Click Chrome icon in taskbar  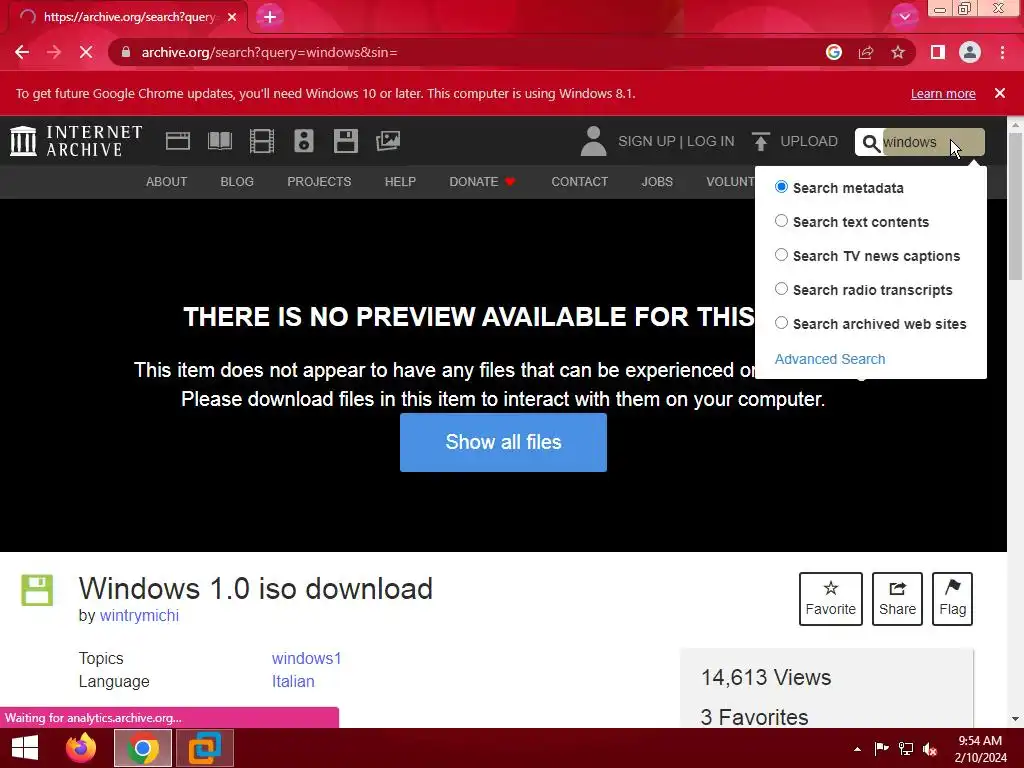[142, 748]
